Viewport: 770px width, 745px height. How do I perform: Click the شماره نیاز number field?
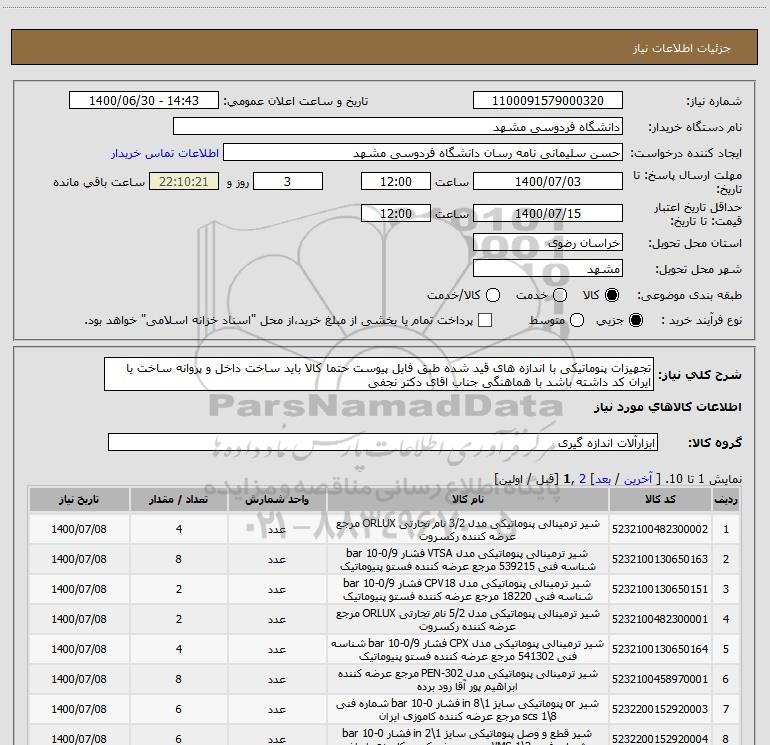(548, 100)
